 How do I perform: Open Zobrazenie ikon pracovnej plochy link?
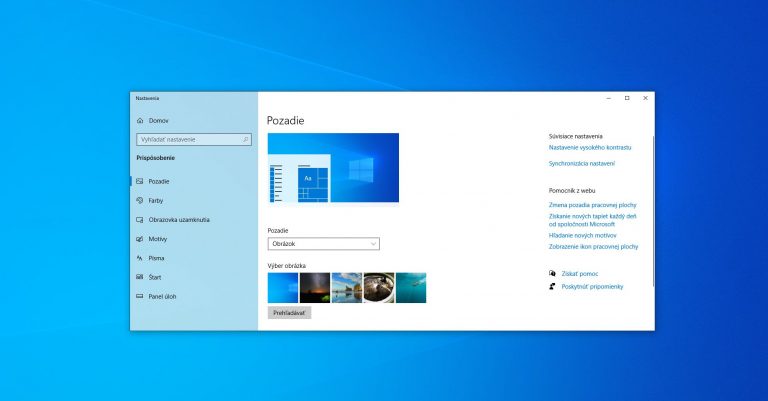click(593, 246)
